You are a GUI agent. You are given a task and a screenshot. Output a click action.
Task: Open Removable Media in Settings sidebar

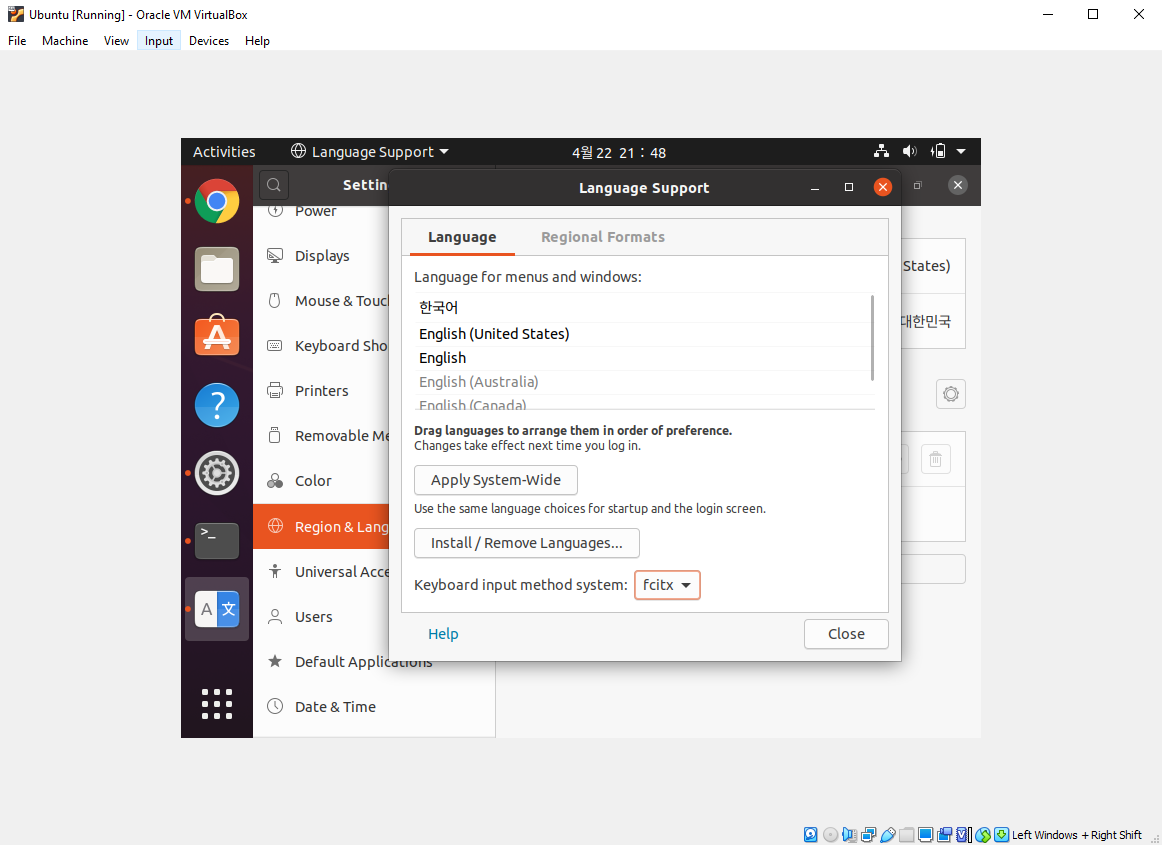click(322, 436)
